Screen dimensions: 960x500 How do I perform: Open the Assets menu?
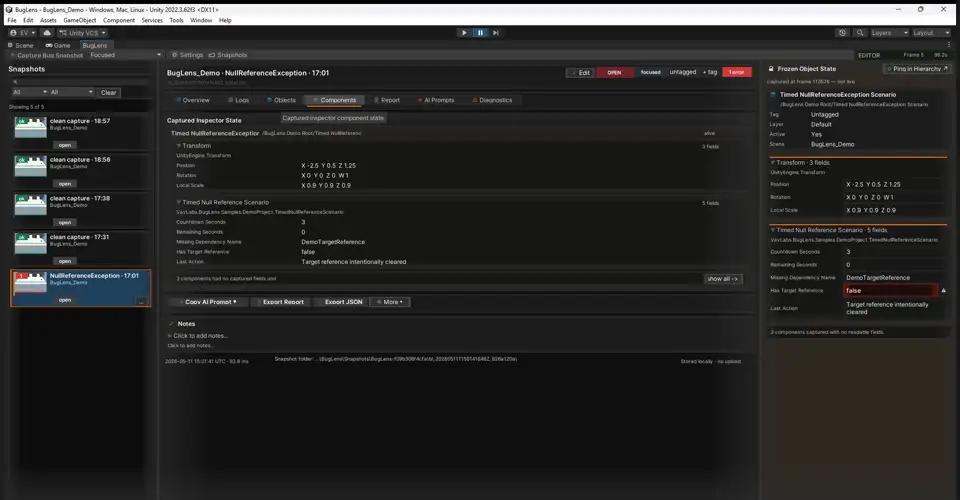tap(48, 20)
